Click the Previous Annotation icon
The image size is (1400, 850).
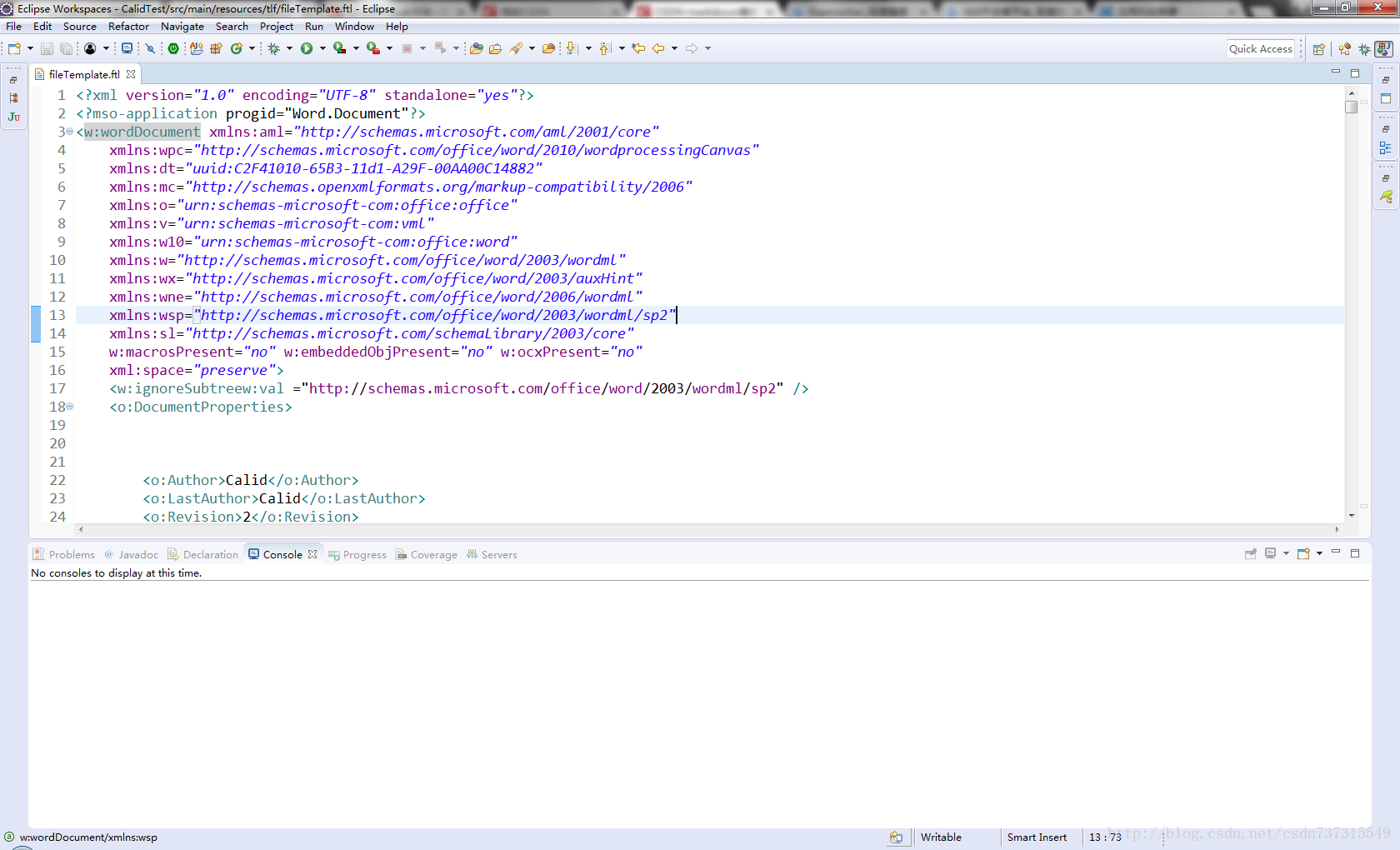click(606, 48)
